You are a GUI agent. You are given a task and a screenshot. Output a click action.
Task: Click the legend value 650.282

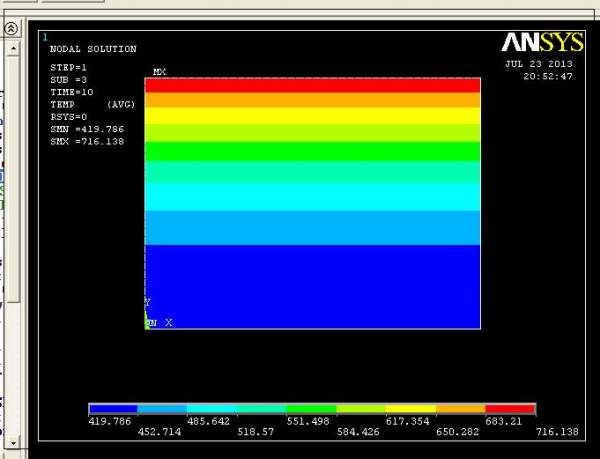pyautogui.click(x=458, y=432)
